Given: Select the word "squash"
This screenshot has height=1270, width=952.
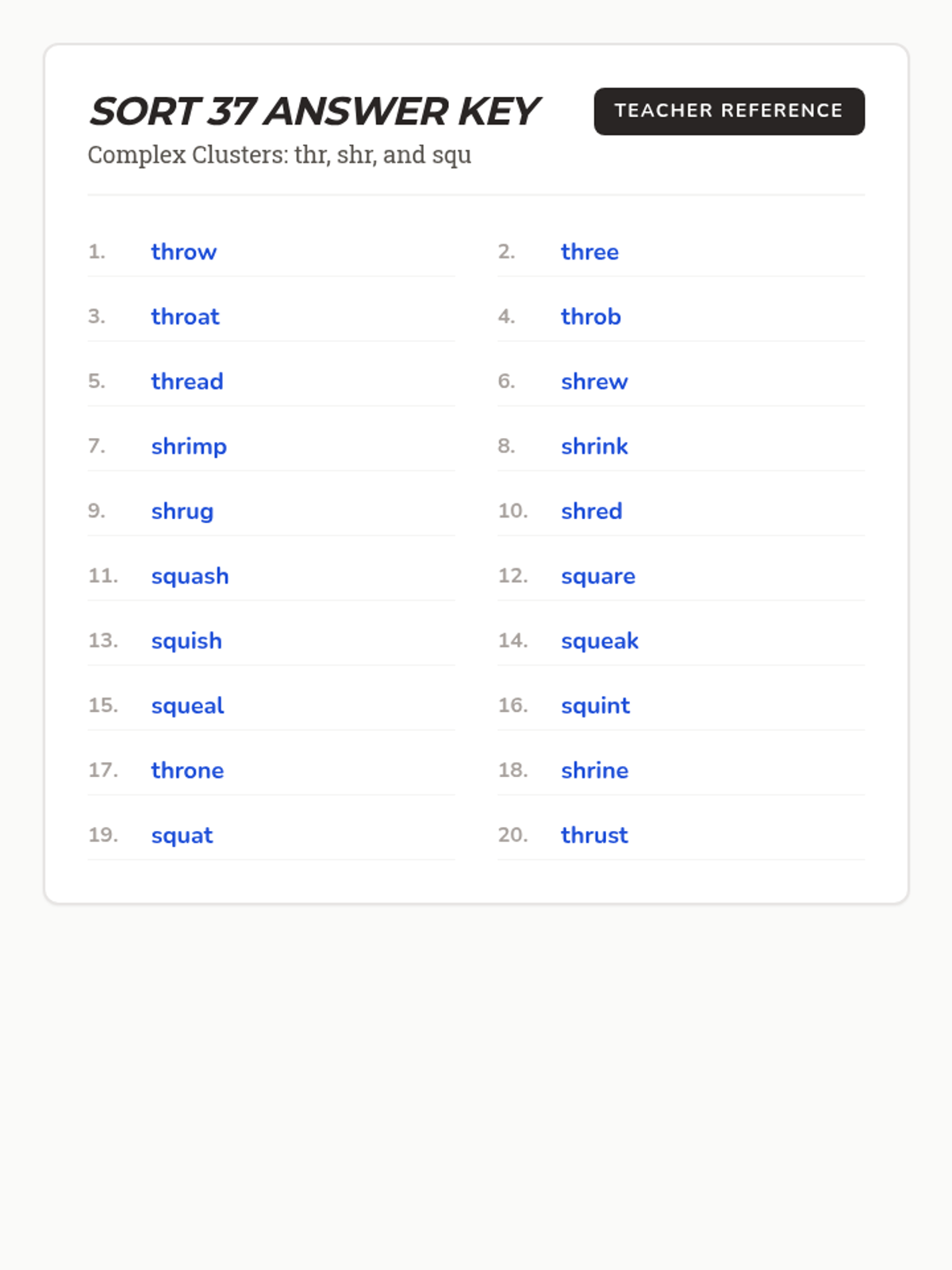Looking at the screenshot, I should (x=190, y=576).
